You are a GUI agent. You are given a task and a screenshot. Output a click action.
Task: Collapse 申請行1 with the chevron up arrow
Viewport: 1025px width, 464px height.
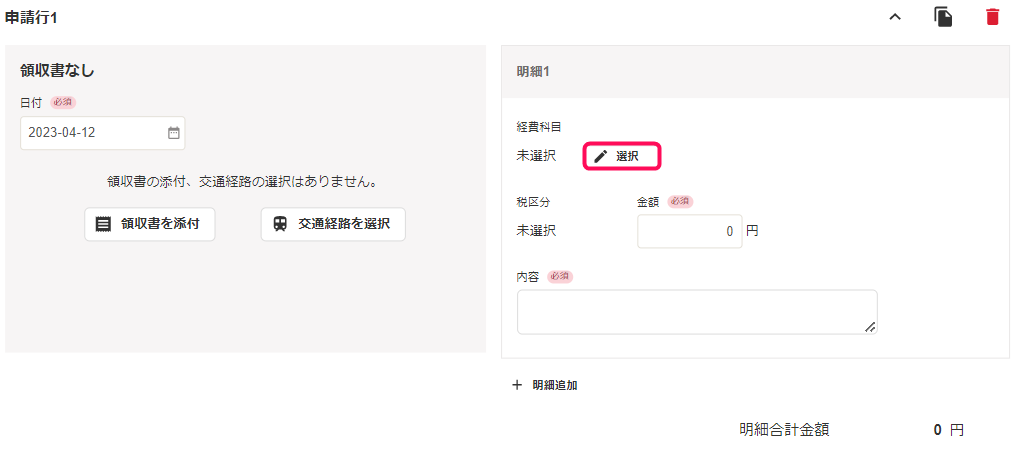(895, 18)
